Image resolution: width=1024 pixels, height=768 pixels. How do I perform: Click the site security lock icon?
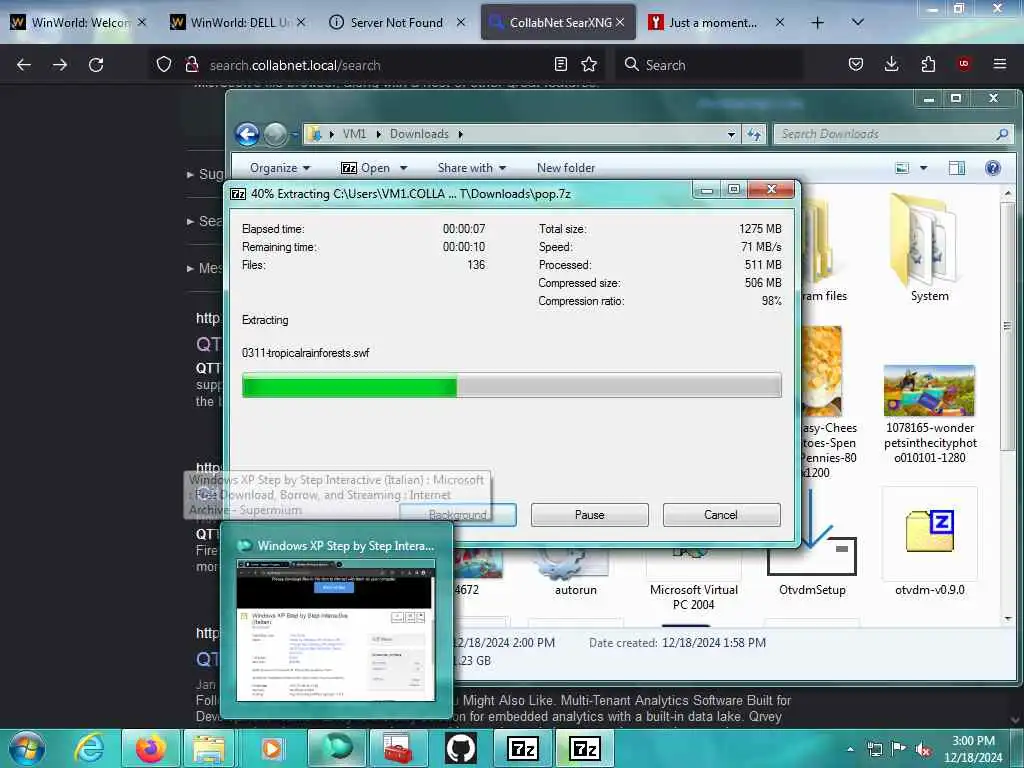tap(192, 65)
